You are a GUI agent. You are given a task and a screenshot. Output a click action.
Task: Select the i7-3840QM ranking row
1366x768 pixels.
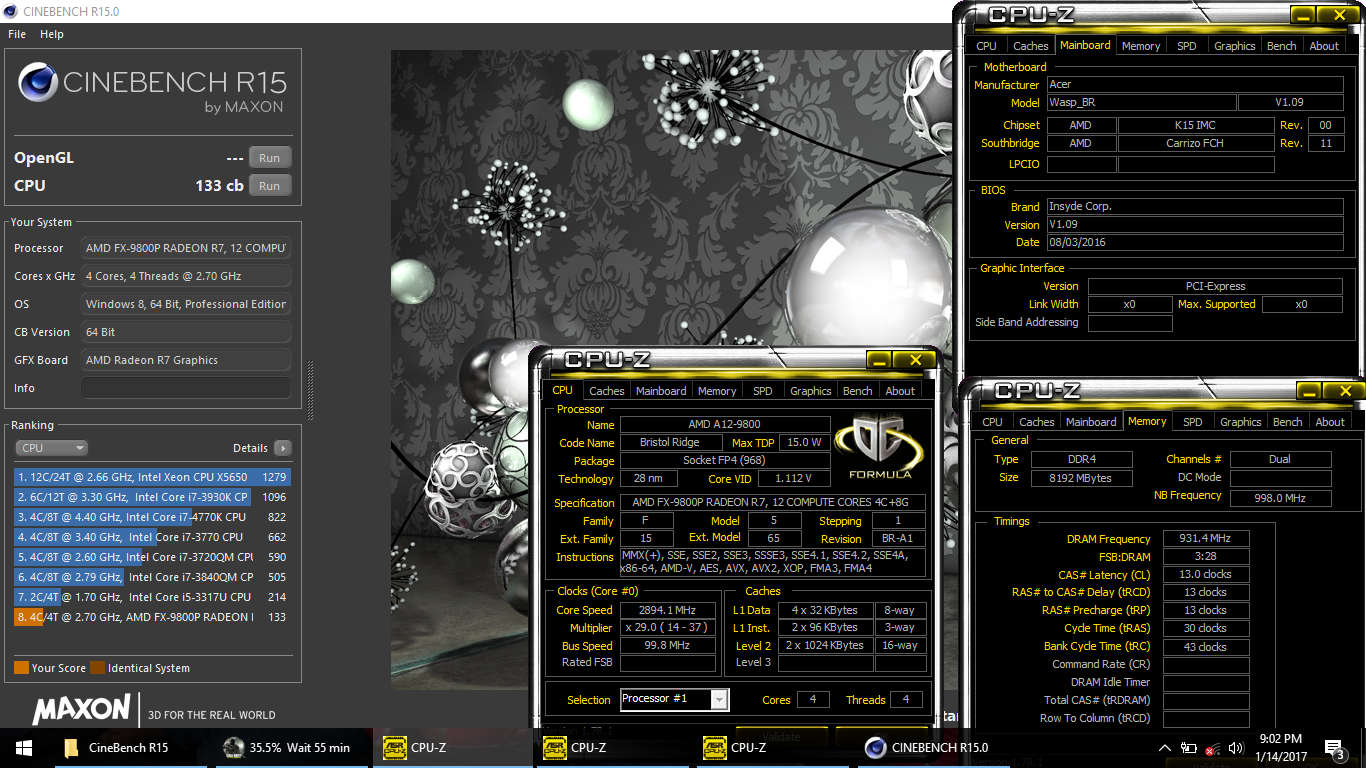(152, 577)
